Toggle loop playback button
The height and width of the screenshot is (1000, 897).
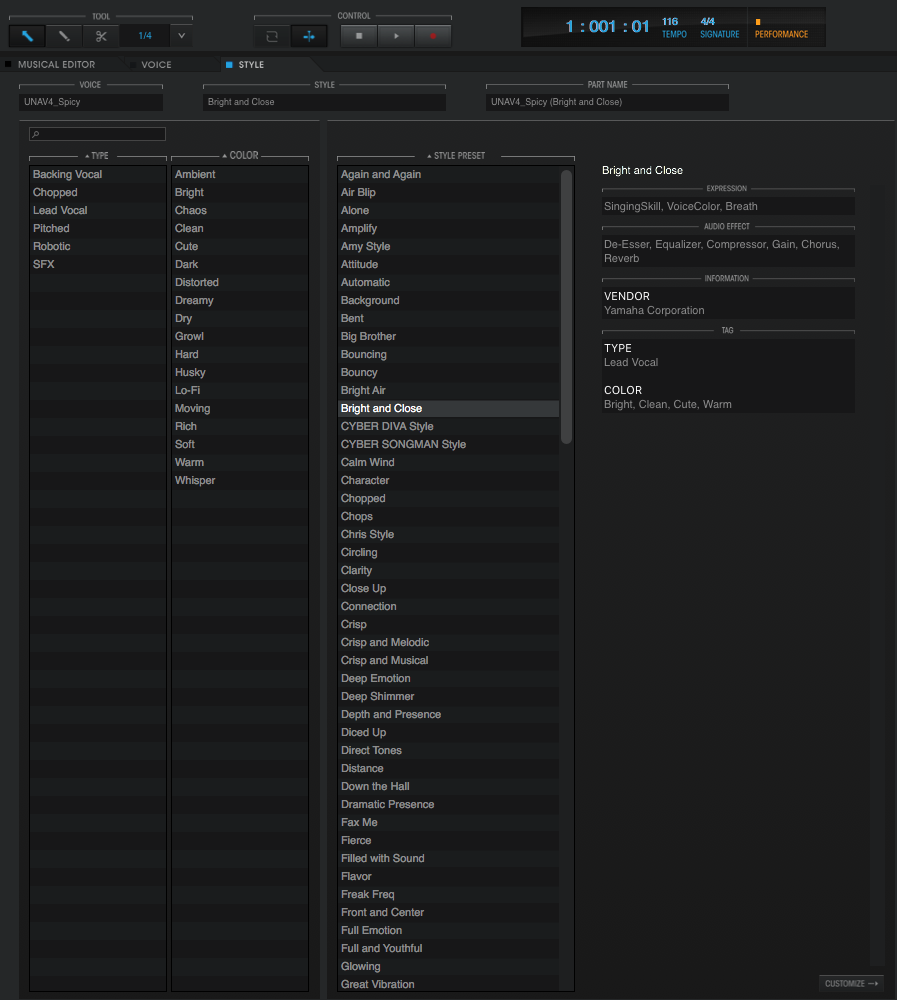coord(272,36)
